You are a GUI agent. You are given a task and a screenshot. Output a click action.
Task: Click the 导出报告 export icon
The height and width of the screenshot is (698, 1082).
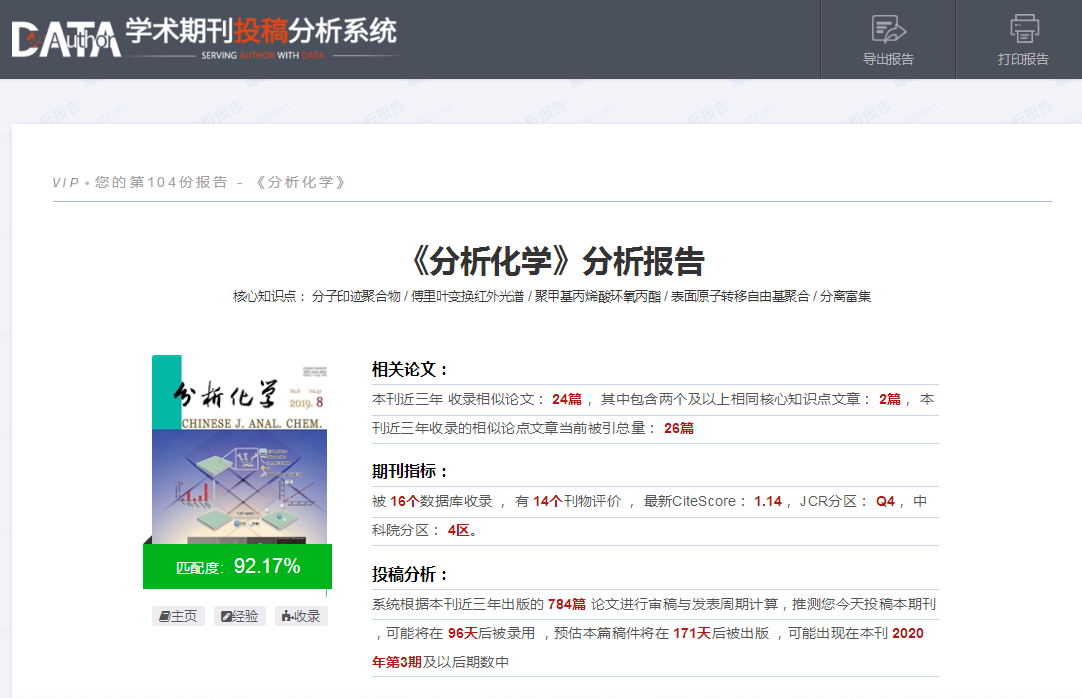click(x=888, y=28)
